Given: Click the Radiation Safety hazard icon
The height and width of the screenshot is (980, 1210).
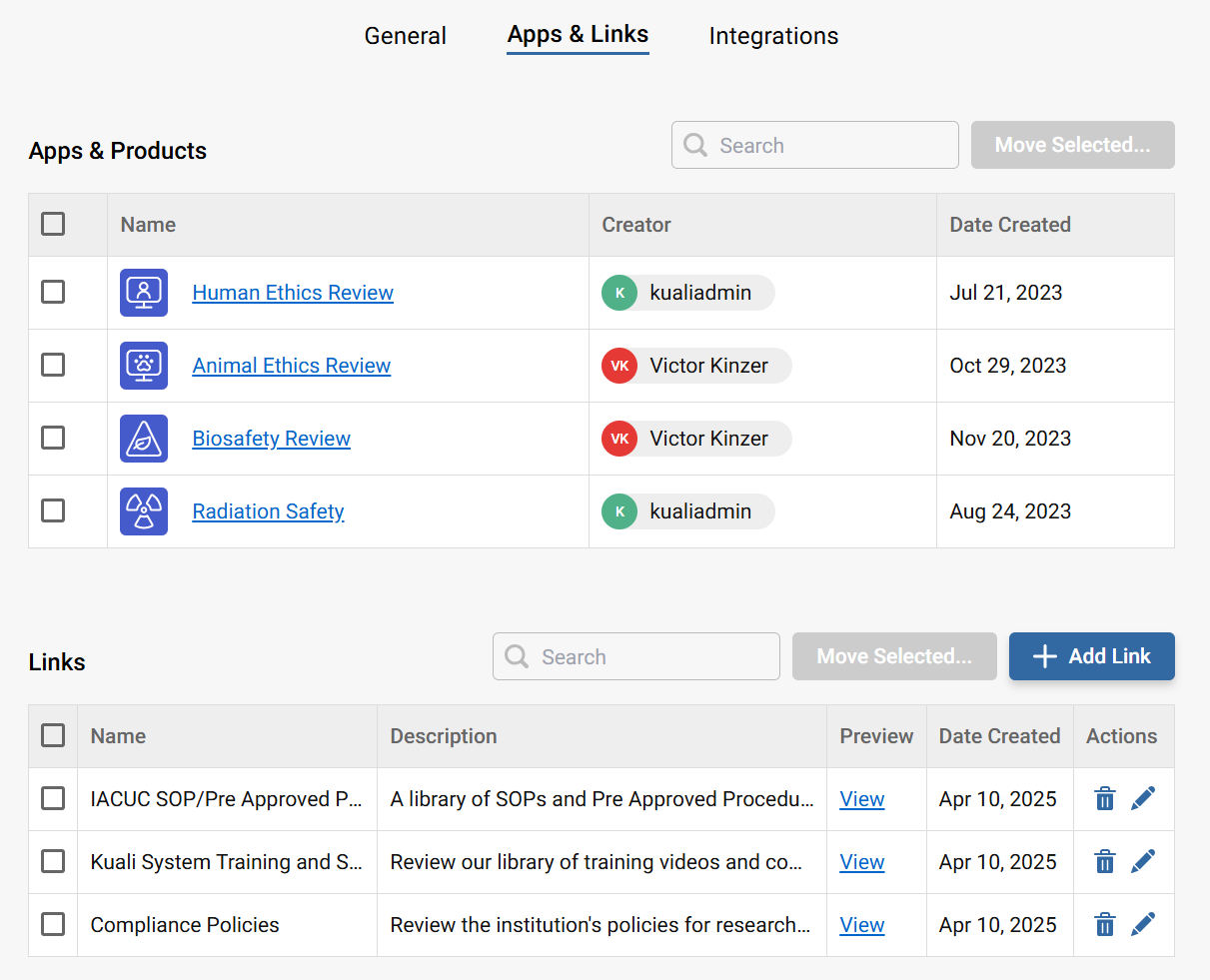Looking at the screenshot, I should coord(143,510).
